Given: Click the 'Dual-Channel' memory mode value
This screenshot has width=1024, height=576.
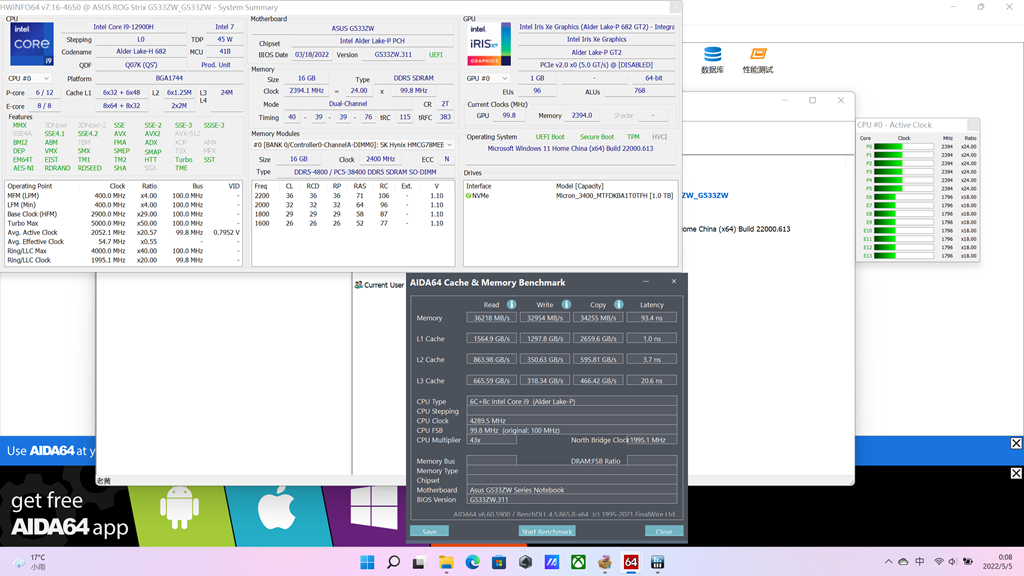Looking at the screenshot, I should pos(348,104).
